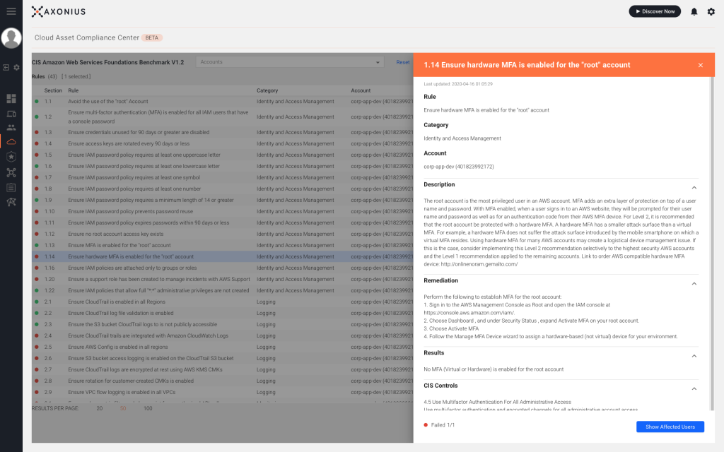
Task: Click the BETA badge beside page title
Action: pos(152,38)
